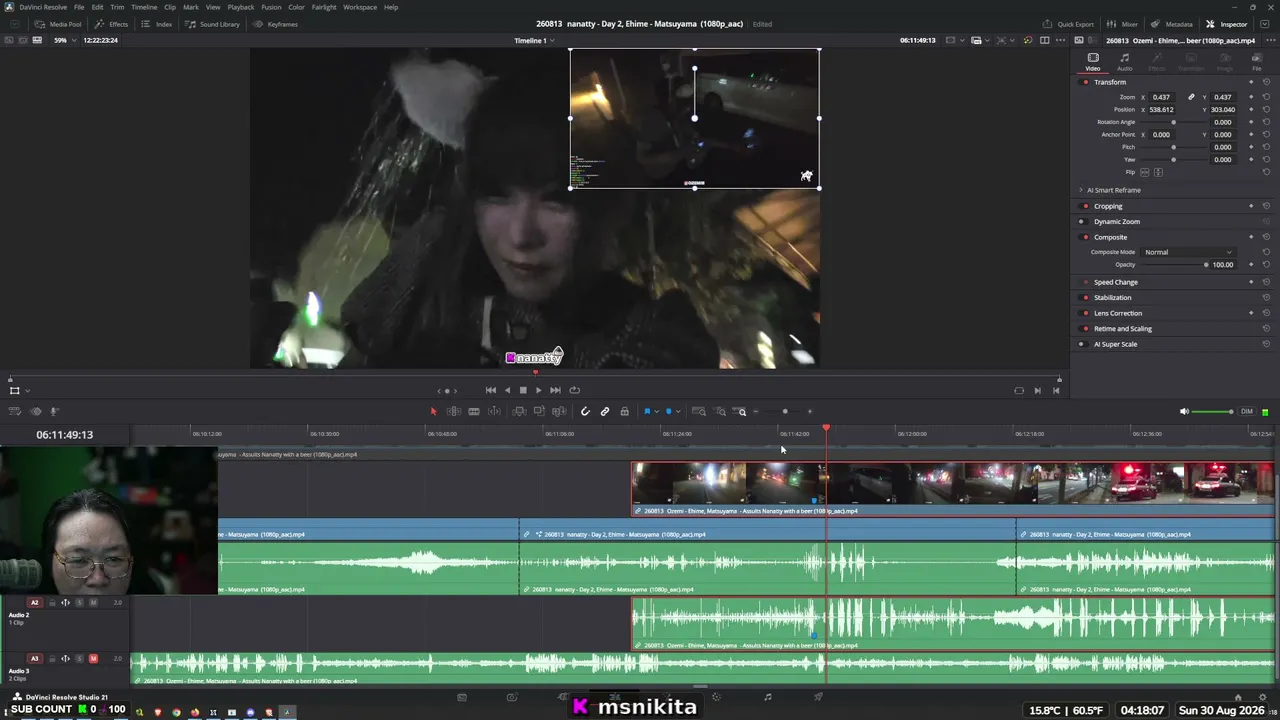Open the Mixer panel
Image resolution: width=1280 pixels, height=720 pixels.
pos(1124,24)
